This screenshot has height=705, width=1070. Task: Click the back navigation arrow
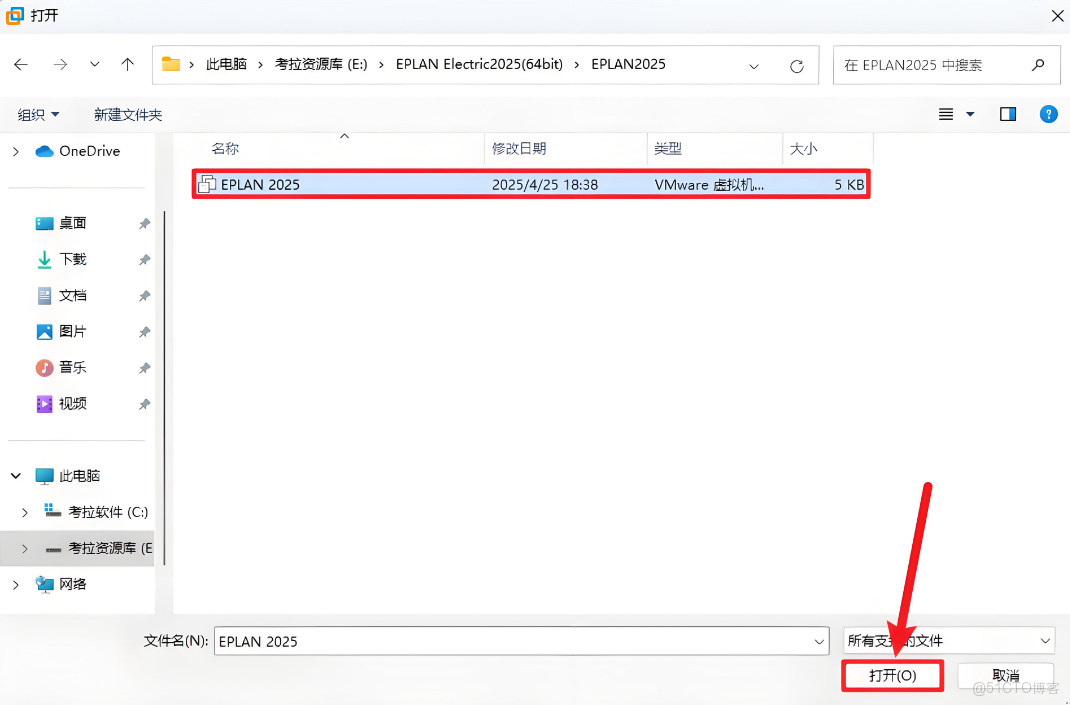[20, 64]
